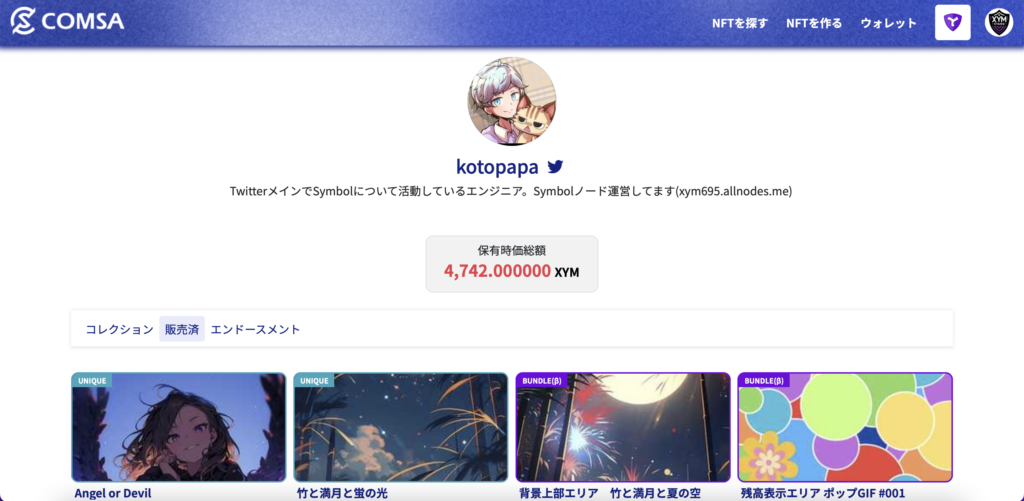Switch to the コレクション tab
1024x501 pixels.
[120, 329]
